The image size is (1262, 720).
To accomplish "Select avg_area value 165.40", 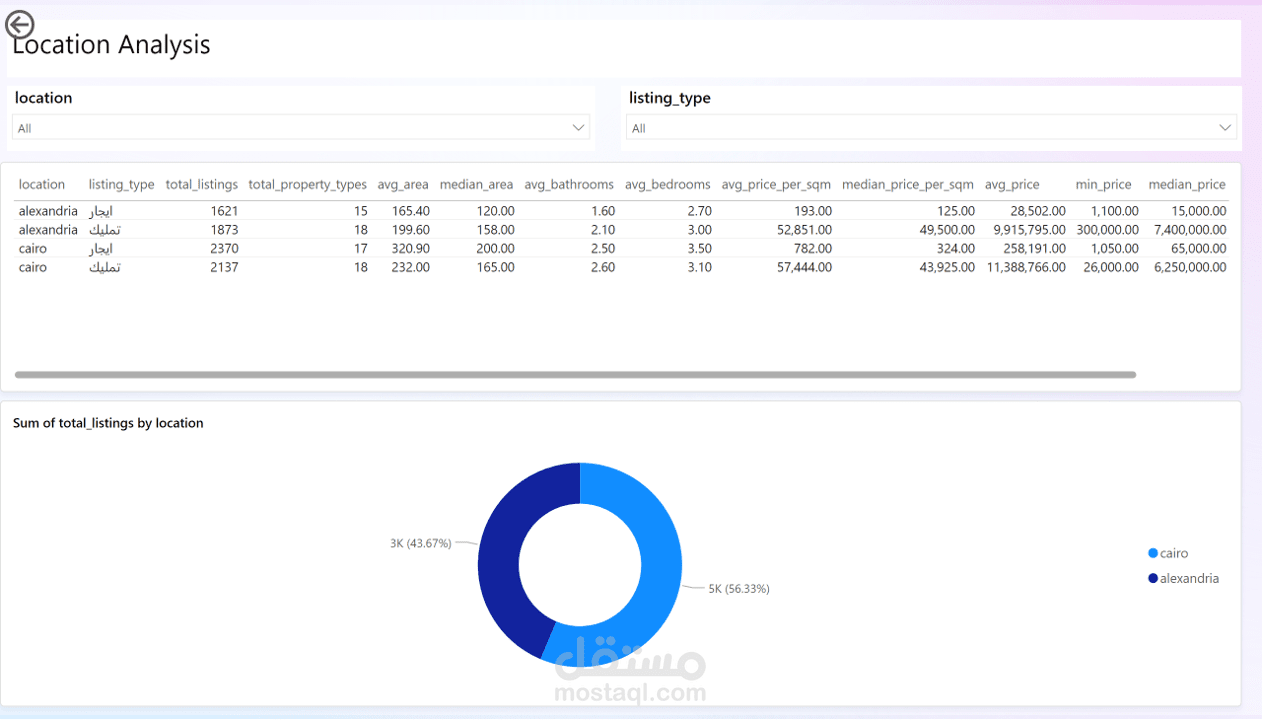I will pos(411,211).
